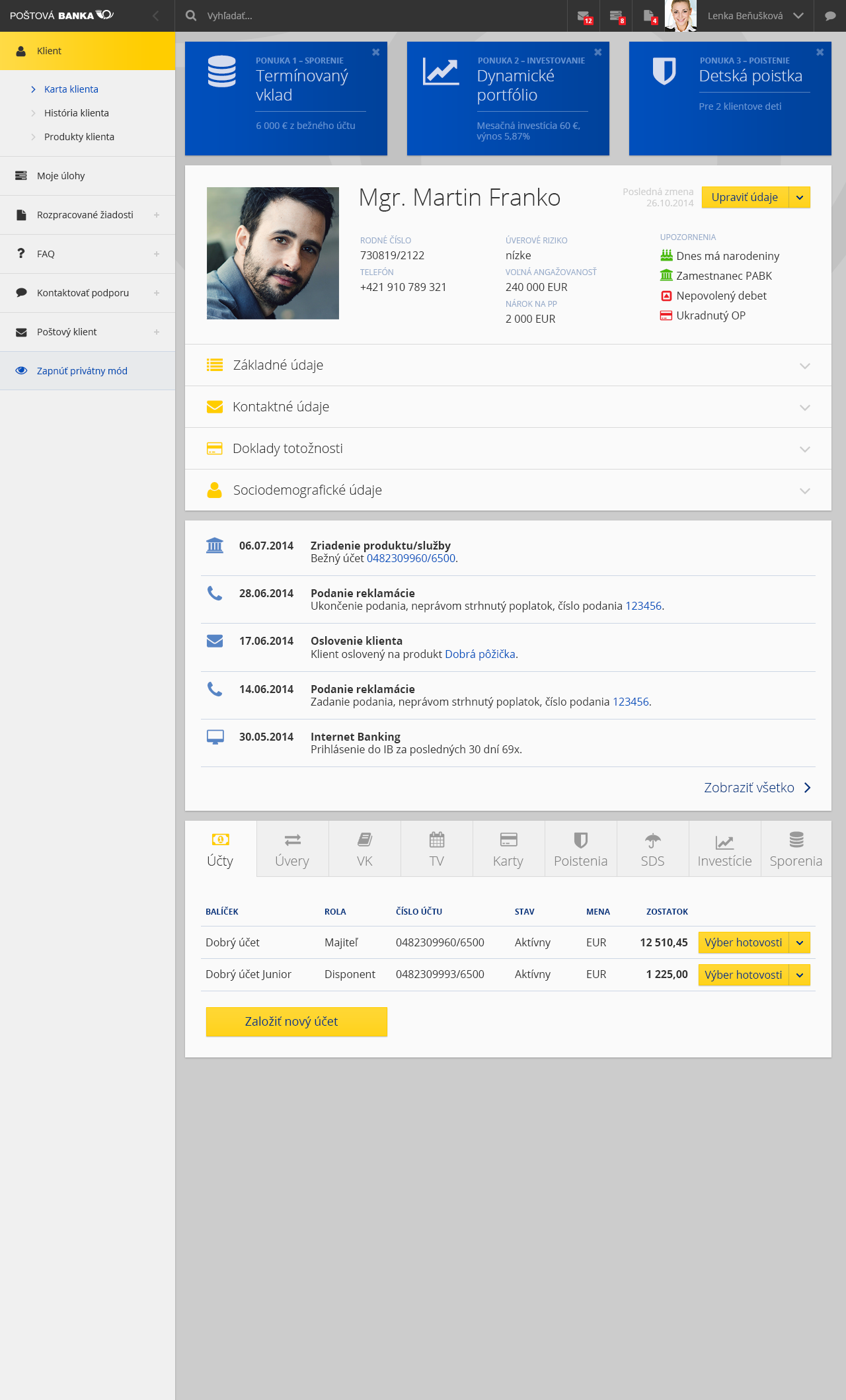Switch to the Investície tab
Viewport: 846px width, 1400px height.
(x=725, y=849)
